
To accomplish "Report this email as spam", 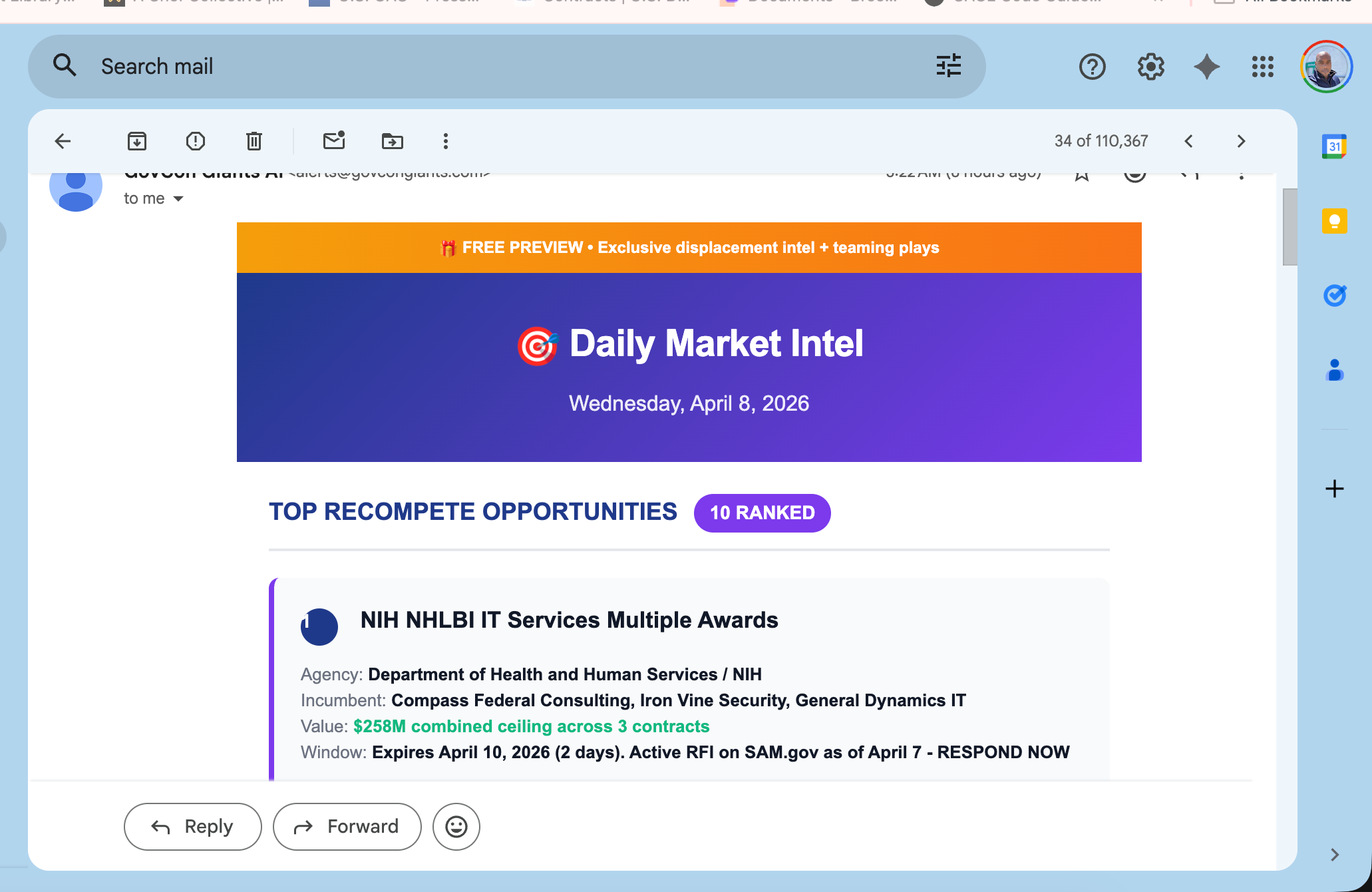I will [196, 141].
